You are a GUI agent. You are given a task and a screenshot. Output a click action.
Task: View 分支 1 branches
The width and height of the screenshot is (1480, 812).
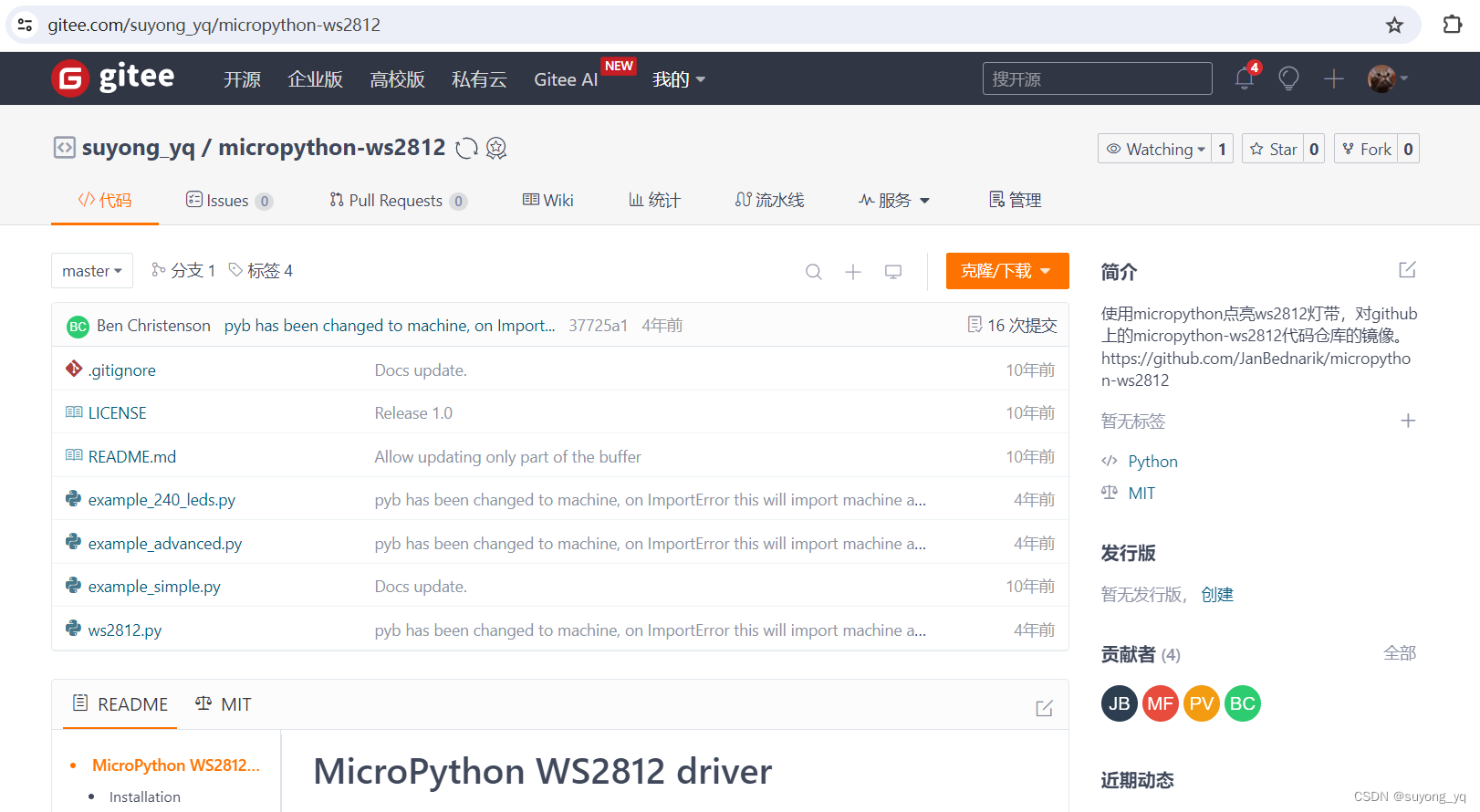[183, 270]
